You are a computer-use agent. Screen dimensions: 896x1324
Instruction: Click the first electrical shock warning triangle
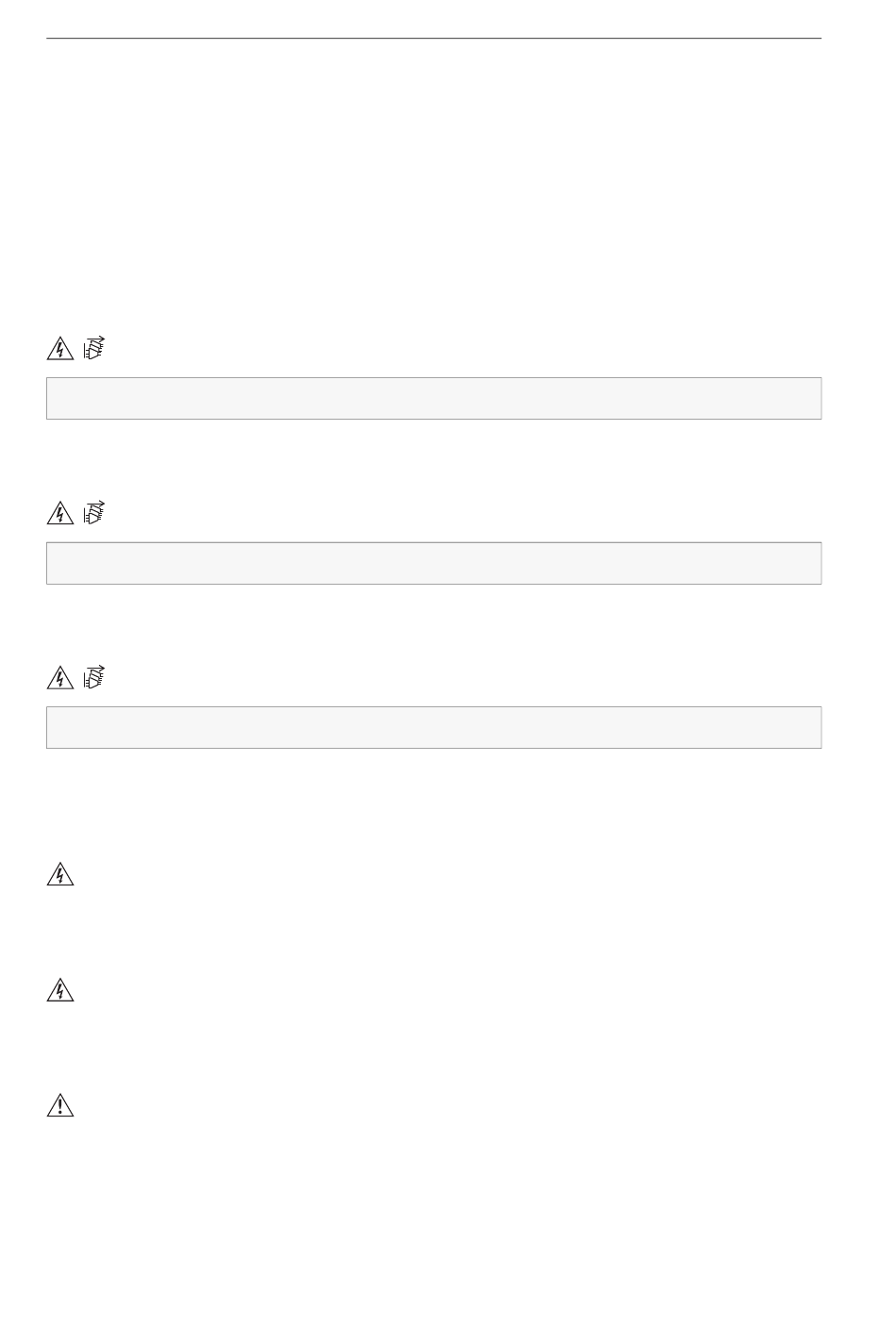pos(59,349)
